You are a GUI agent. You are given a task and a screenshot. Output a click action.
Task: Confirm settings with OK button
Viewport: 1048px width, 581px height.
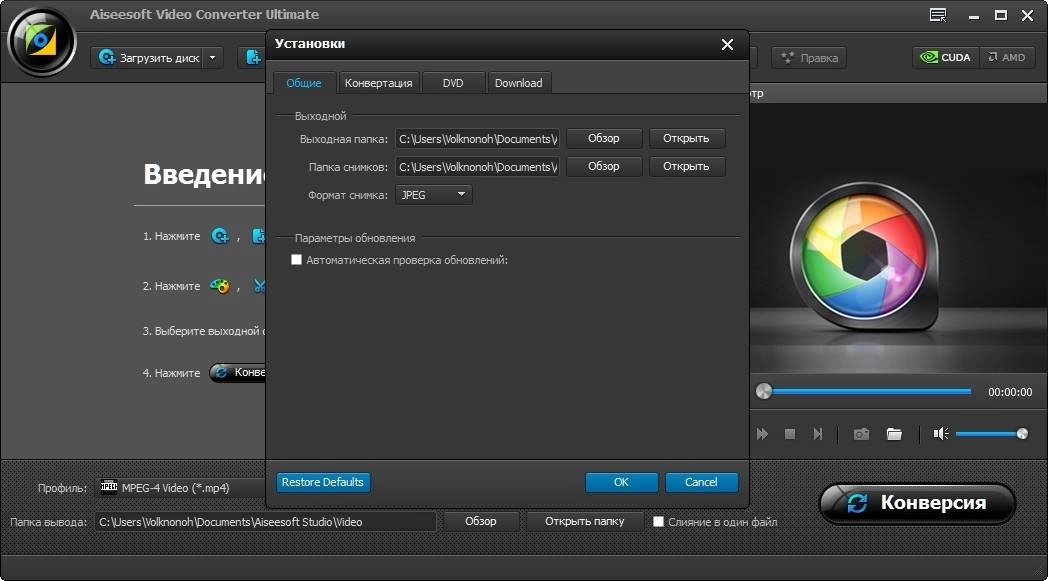tap(622, 482)
